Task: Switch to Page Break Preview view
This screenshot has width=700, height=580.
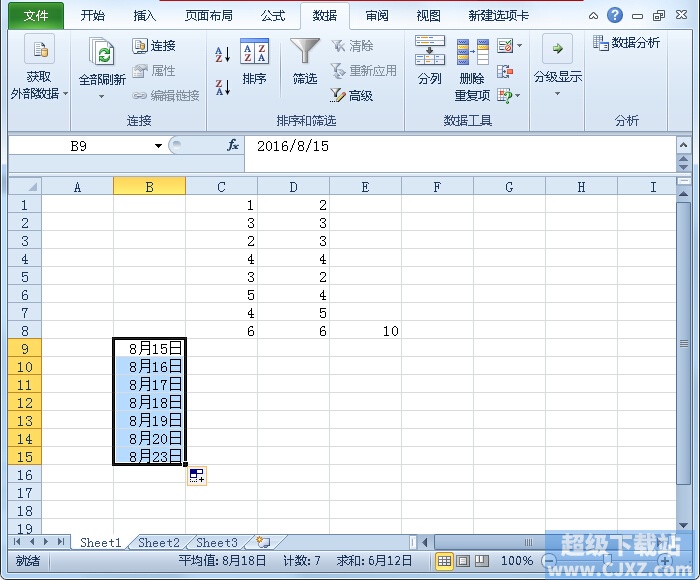Action: [482, 560]
